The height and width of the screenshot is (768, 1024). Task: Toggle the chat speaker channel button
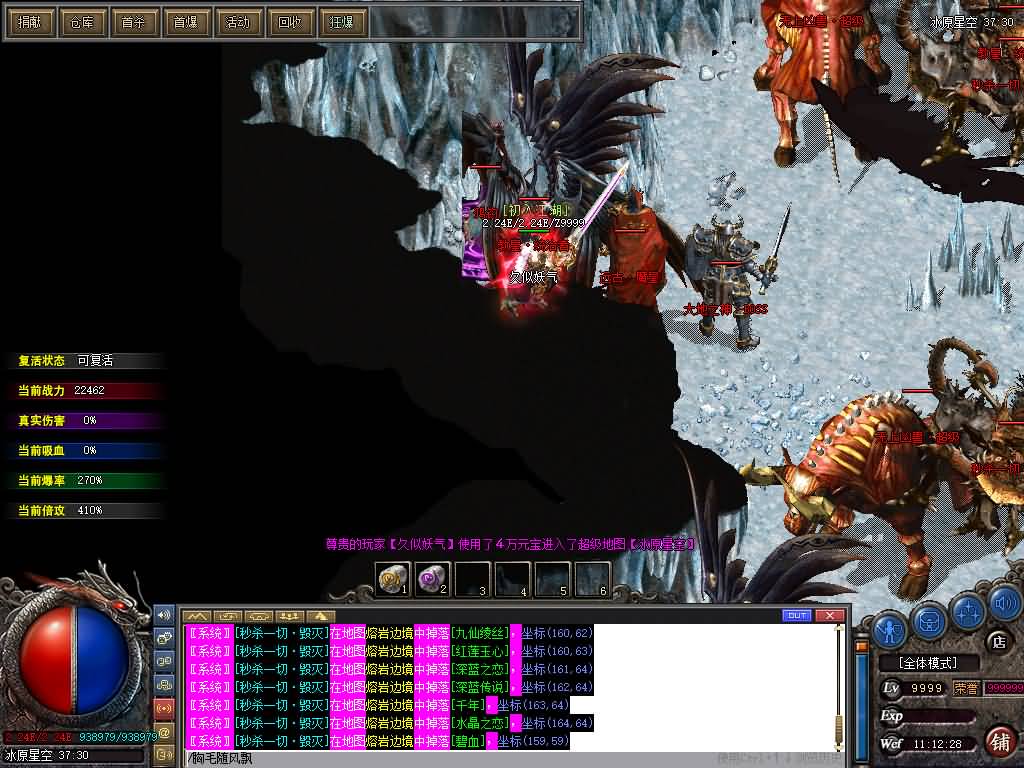pos(165,613)
